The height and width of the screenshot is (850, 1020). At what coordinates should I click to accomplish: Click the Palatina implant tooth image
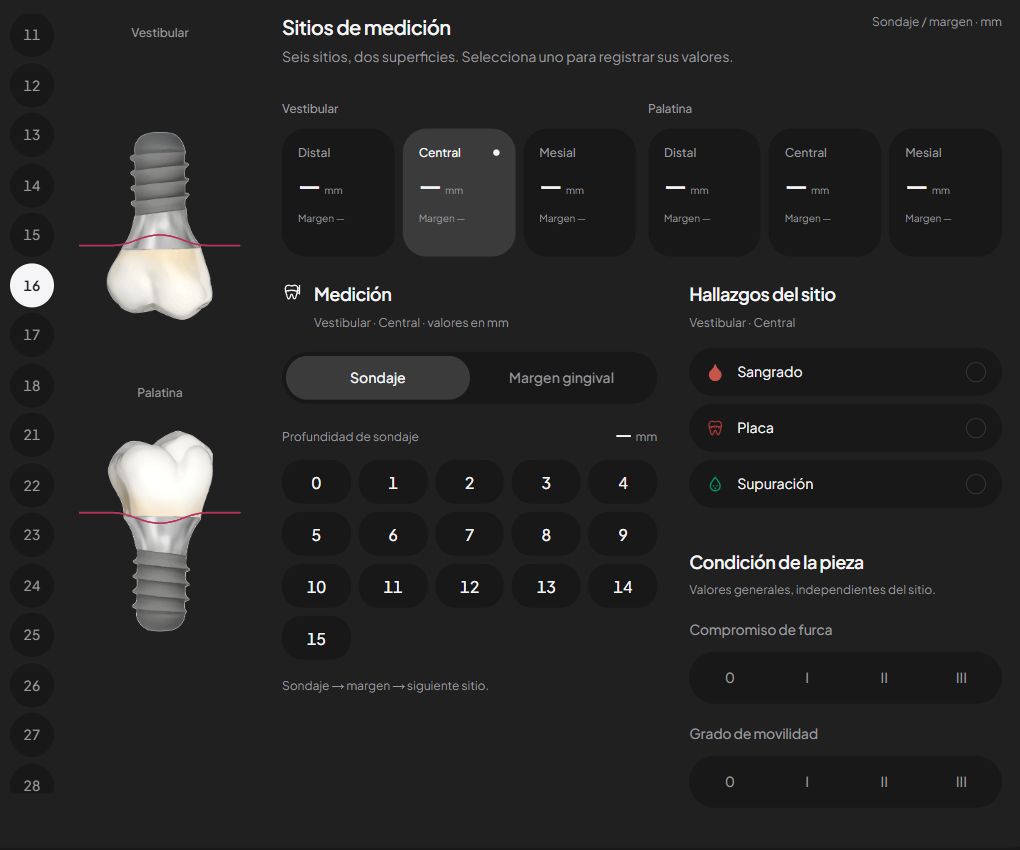(x=160, y=531)
